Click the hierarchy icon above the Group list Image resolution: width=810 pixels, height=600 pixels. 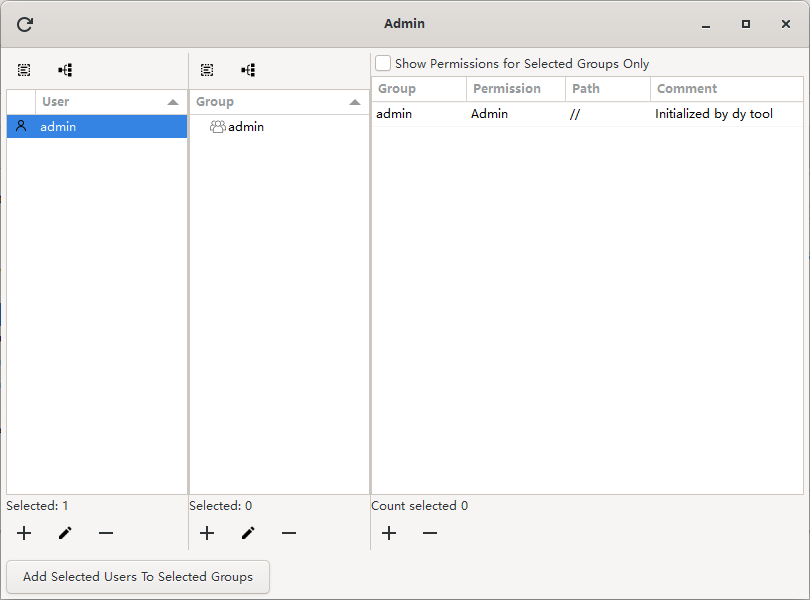pyautogui.click(x=248, y=70)
